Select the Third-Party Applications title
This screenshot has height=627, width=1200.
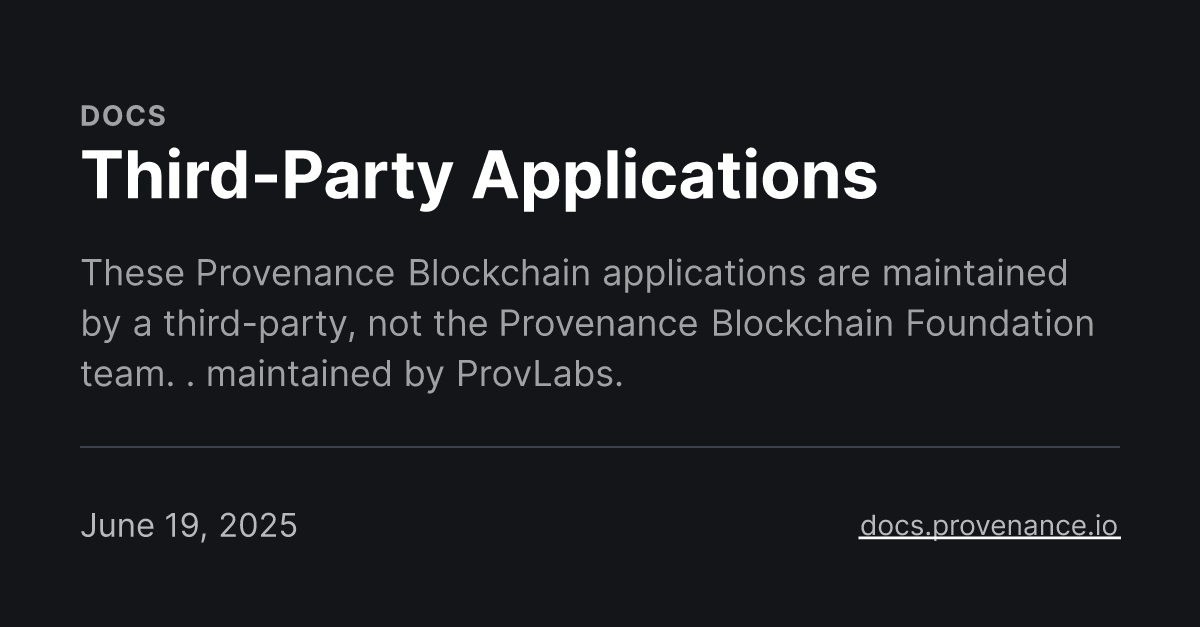(x=479, y=176)
